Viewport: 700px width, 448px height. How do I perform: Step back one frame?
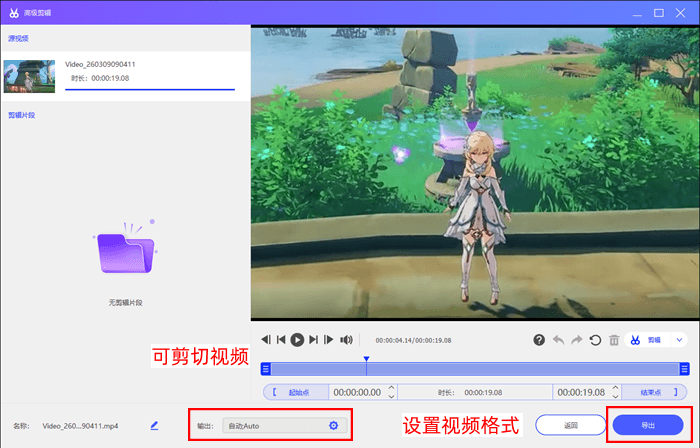point(266,340)
